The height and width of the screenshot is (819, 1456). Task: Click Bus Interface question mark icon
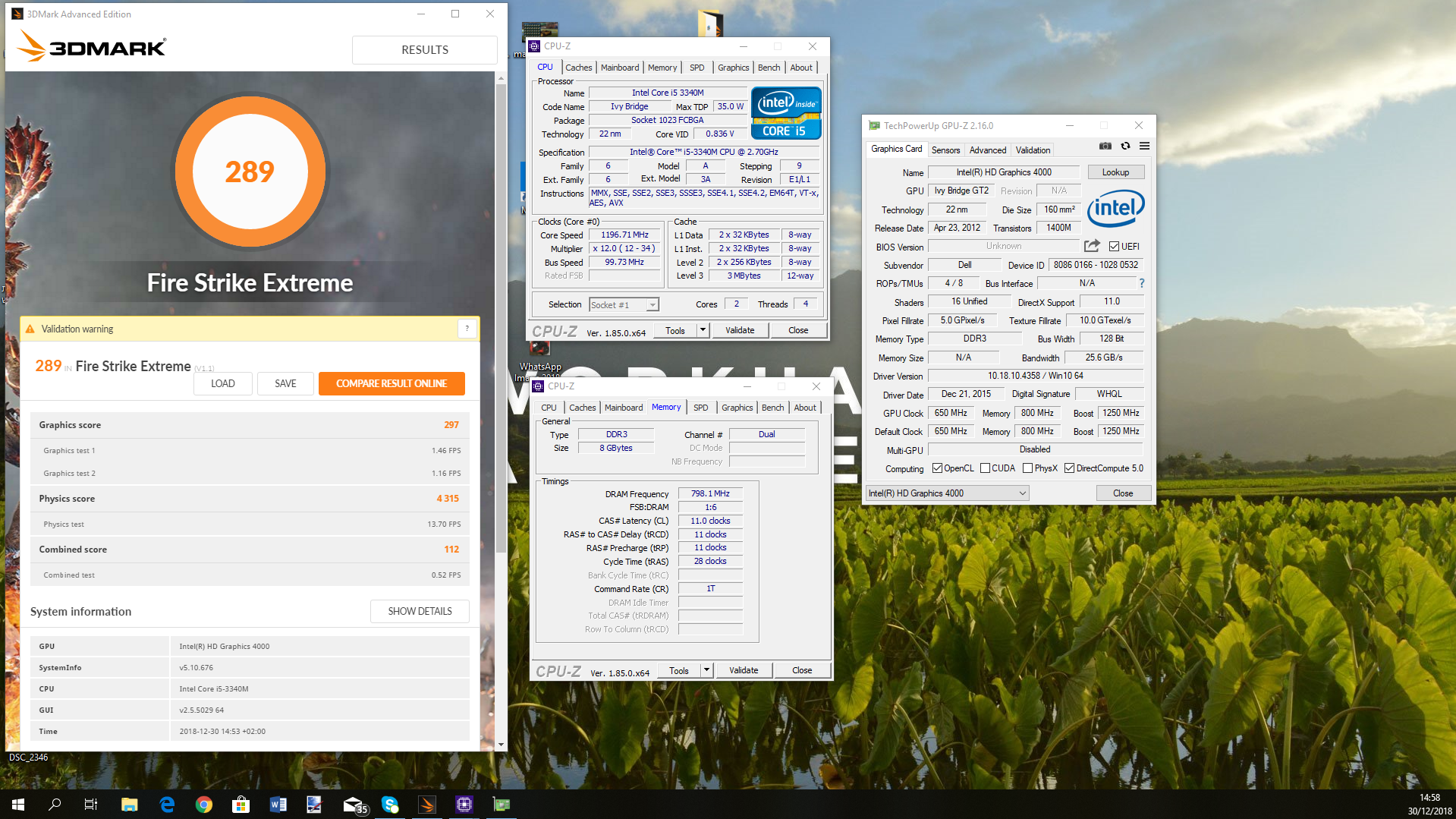pos(1141,283)
